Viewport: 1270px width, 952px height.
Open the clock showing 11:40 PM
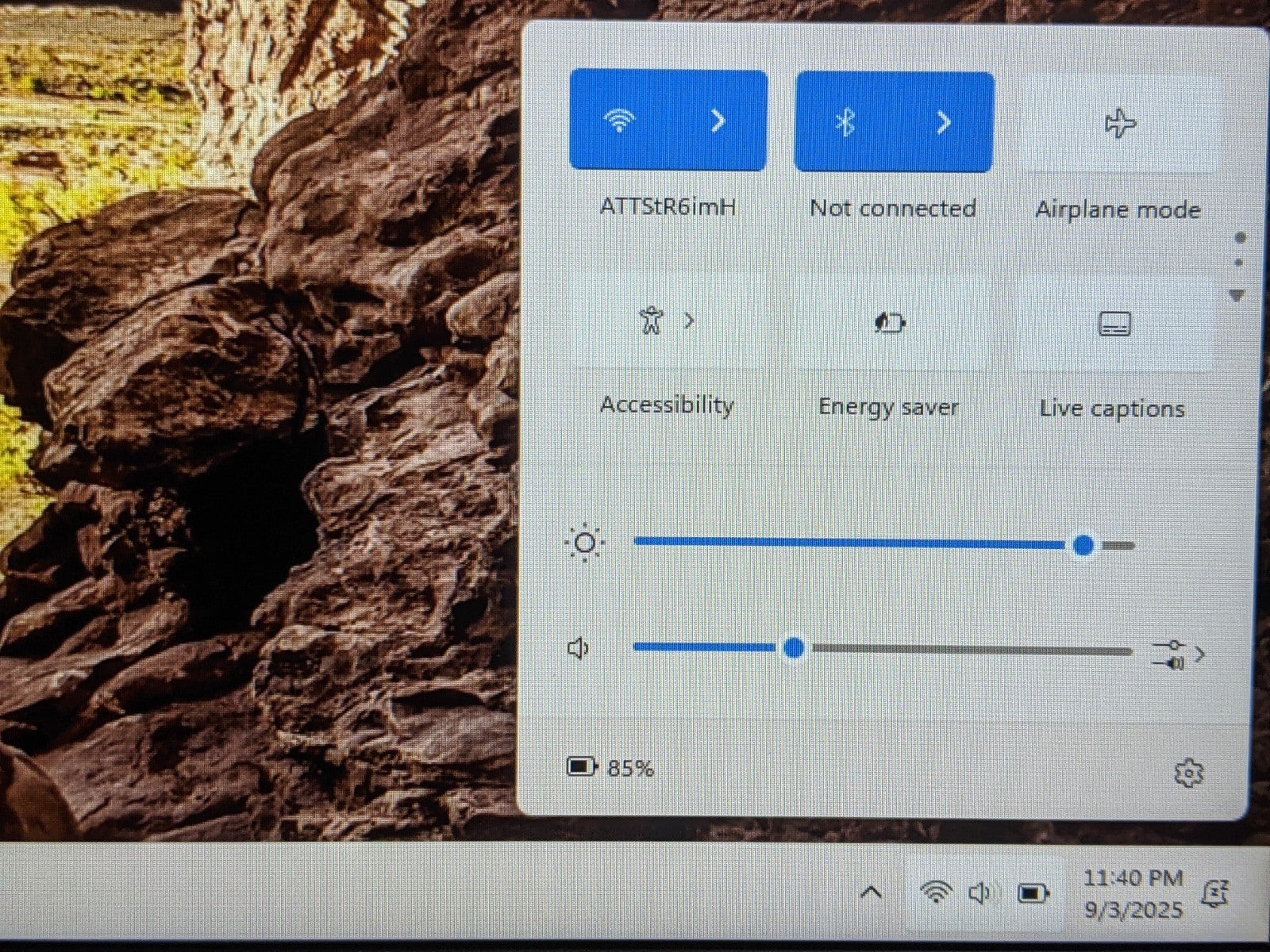[x=1133, y=893]
